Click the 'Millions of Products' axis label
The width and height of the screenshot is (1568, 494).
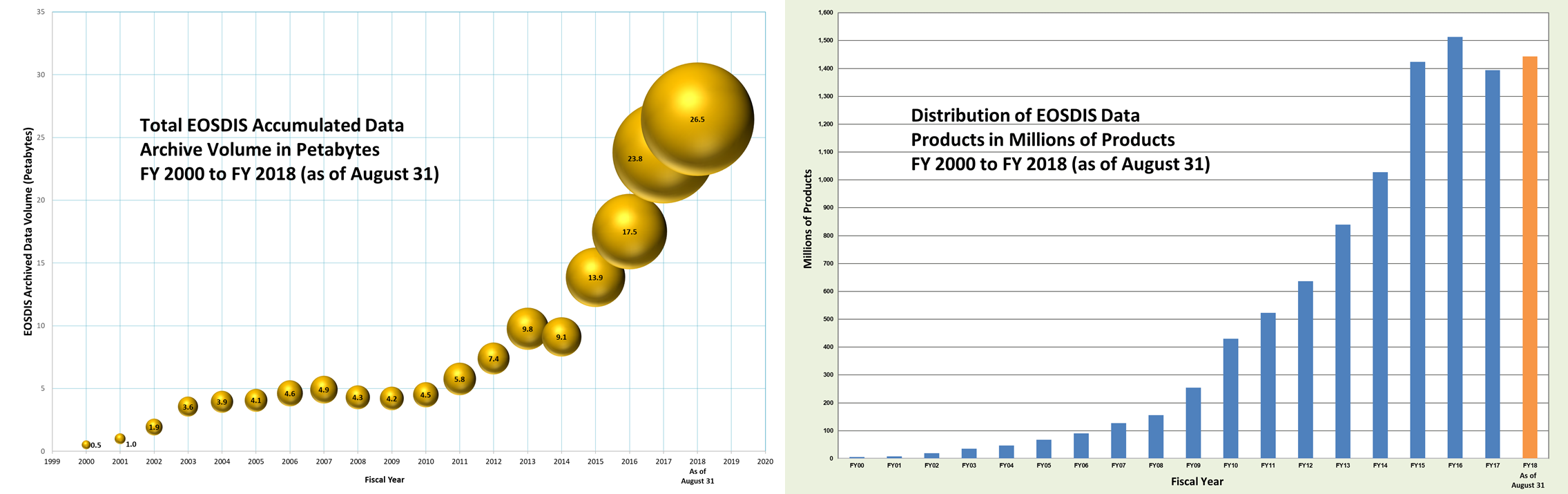click(808, 219)
